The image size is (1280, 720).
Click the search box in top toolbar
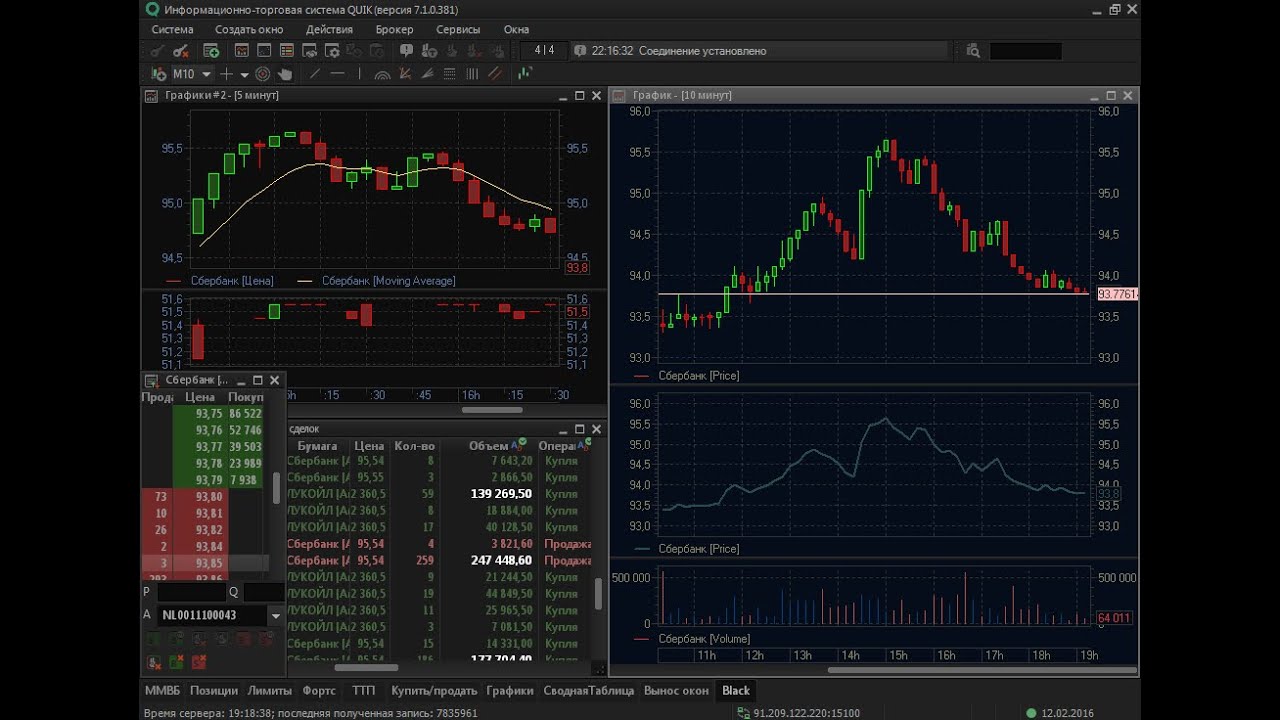coord(1025,51)
